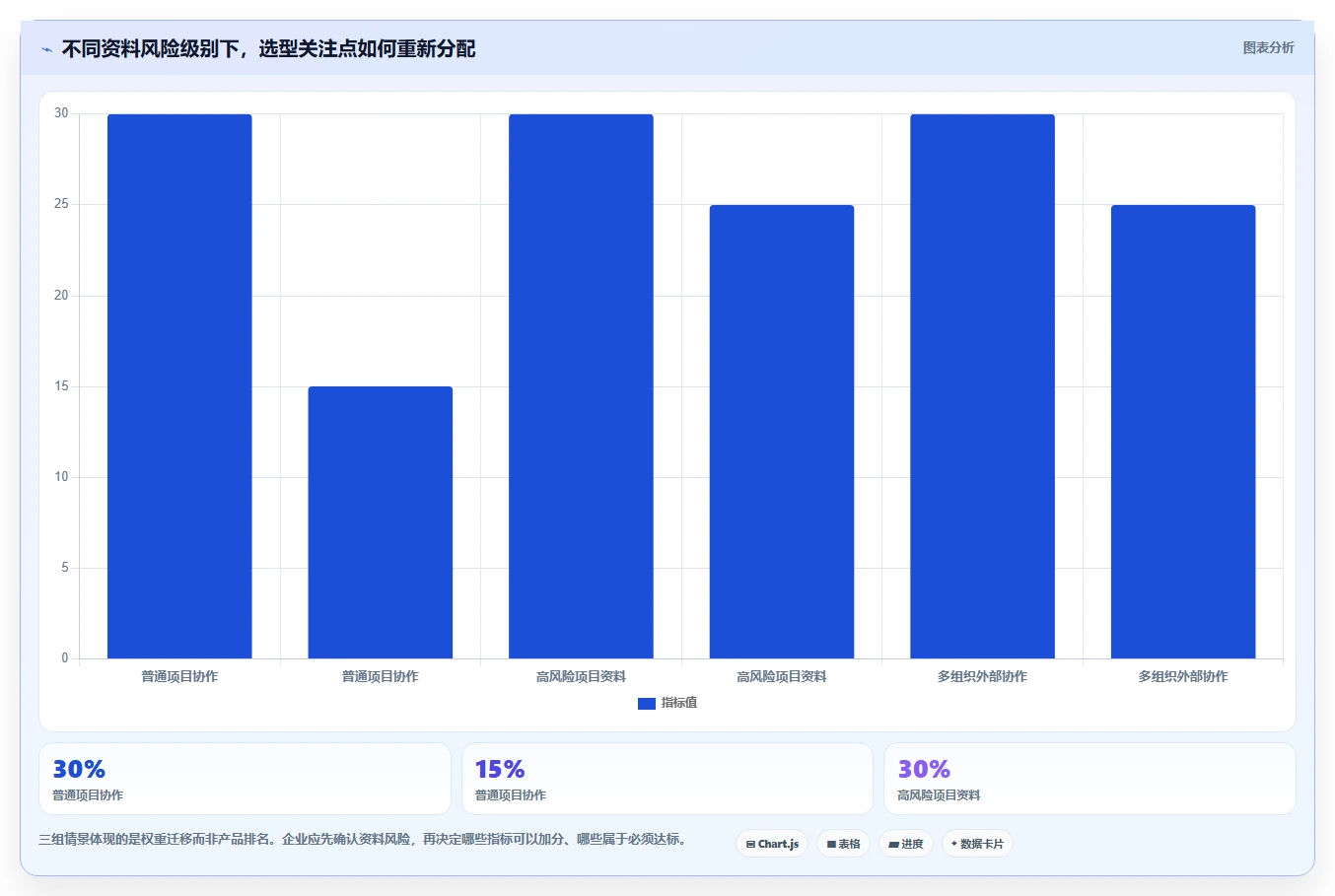Viewport: 1335px width, 896px height.
Task: Click the 指标值 legend text
Action: 679,703
